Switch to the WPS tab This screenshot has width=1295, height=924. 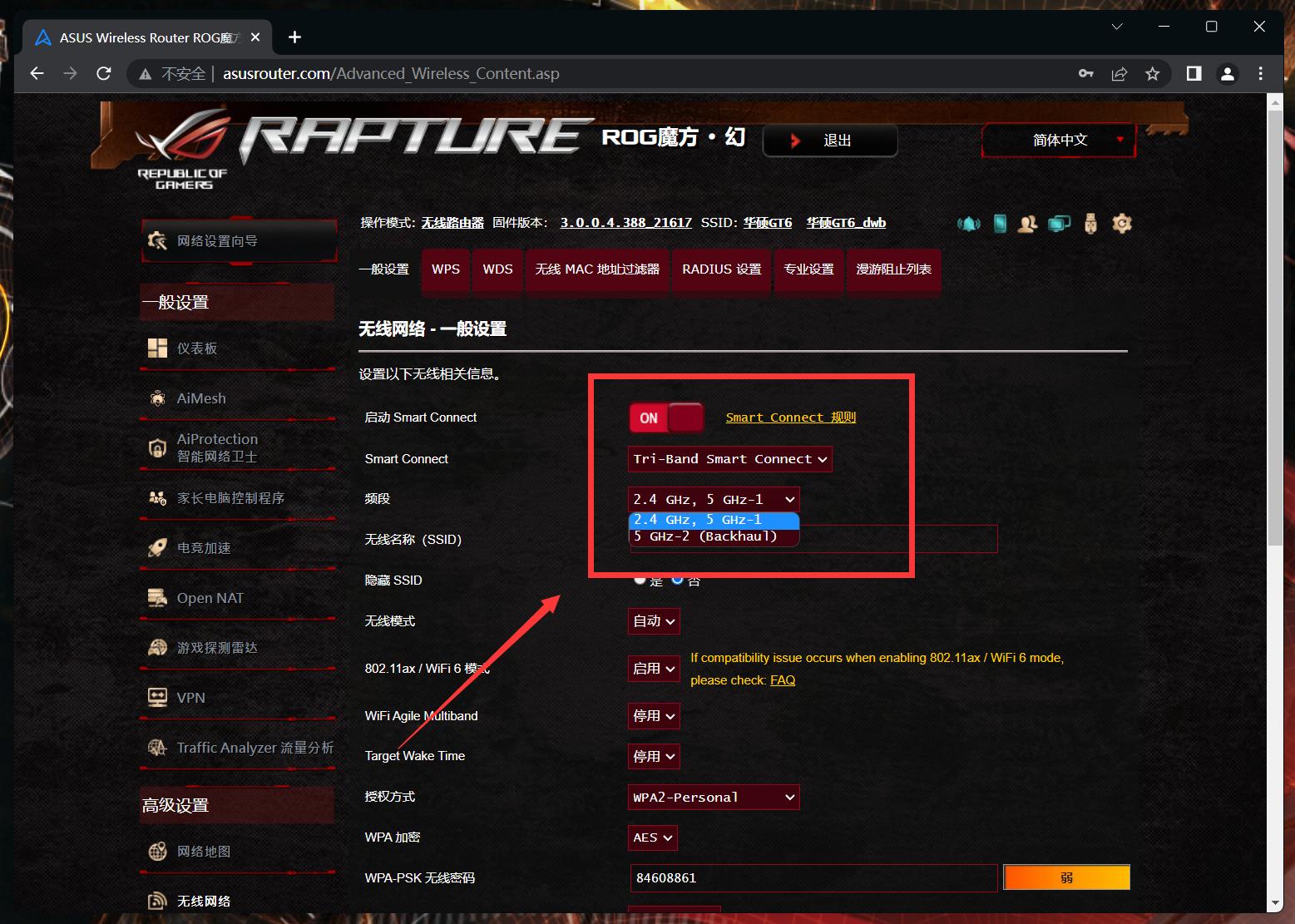(446, 269)
